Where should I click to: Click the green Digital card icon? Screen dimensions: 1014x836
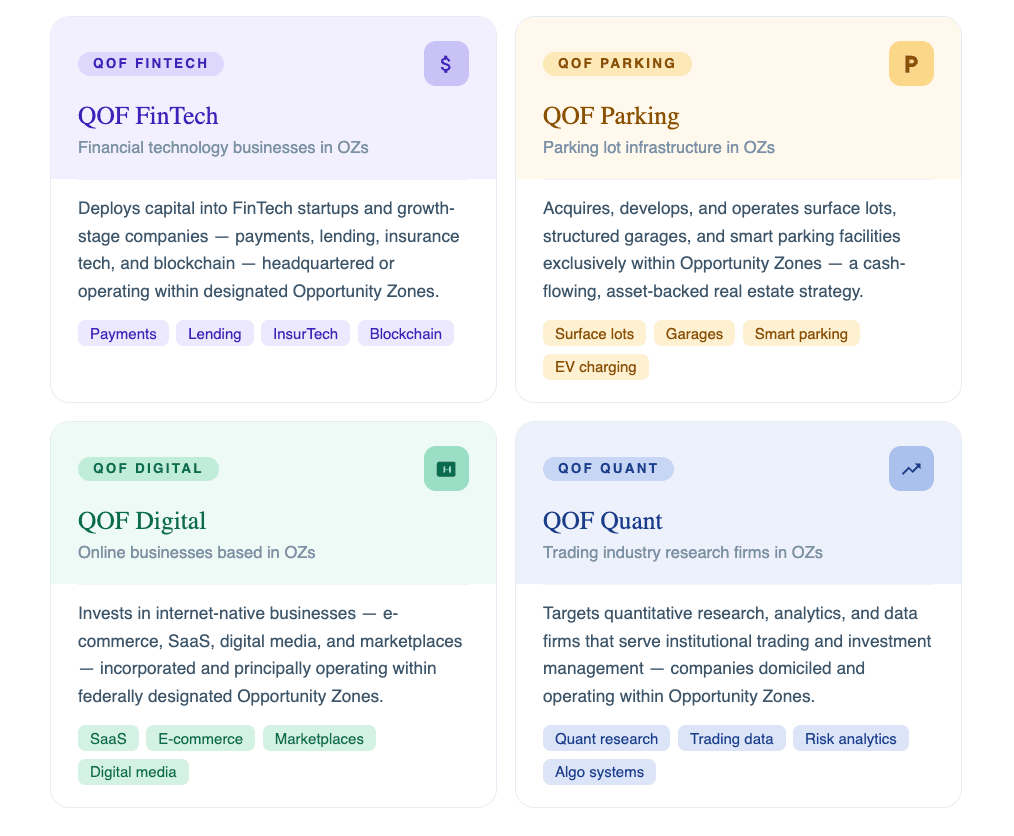tap(446, 469)
